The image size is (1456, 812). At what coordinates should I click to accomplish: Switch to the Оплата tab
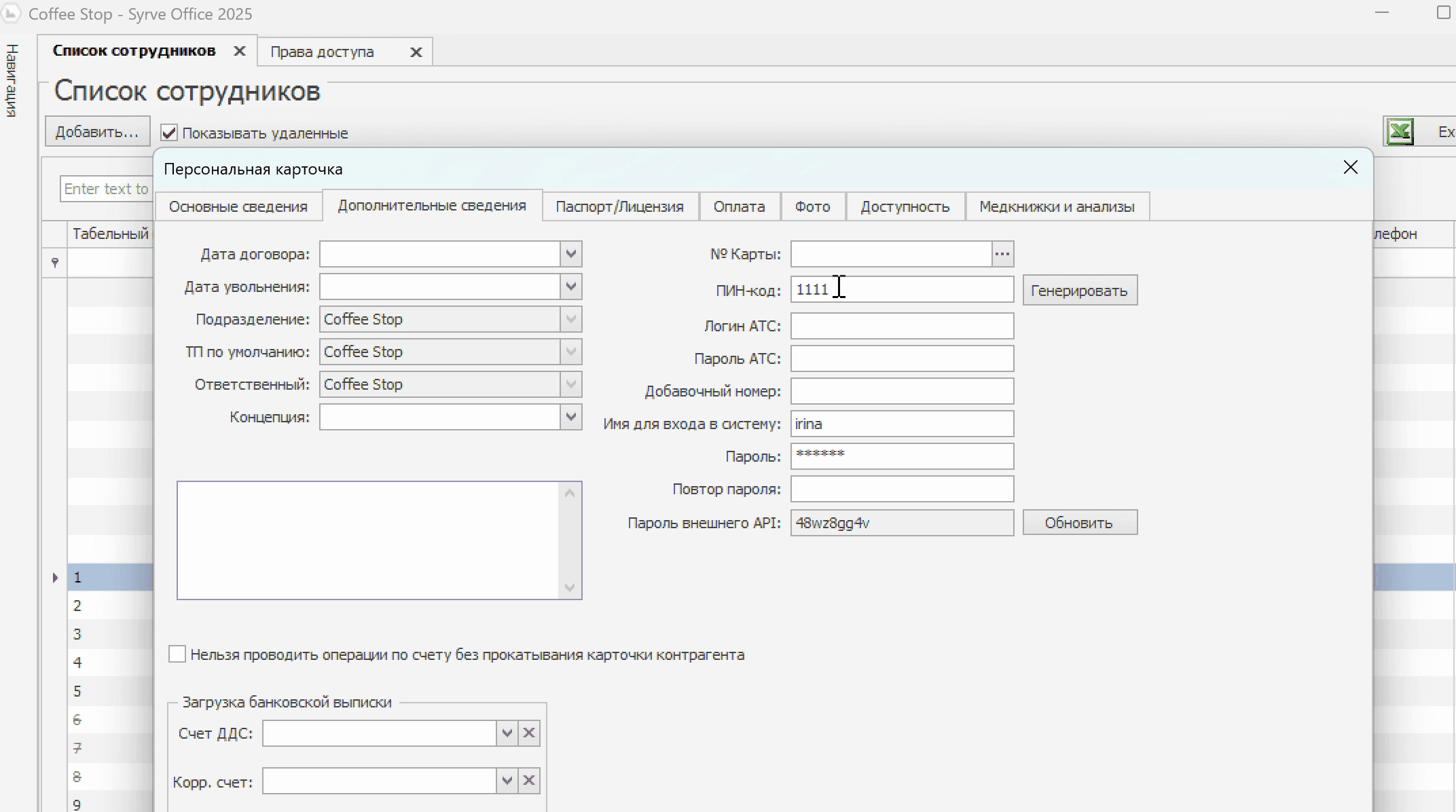(x=739, y=206)
